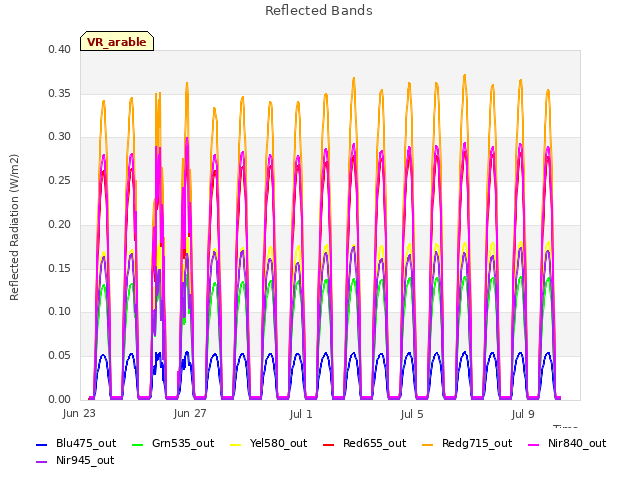Click the purple Nir945_out legend swatch

(42, 462)
